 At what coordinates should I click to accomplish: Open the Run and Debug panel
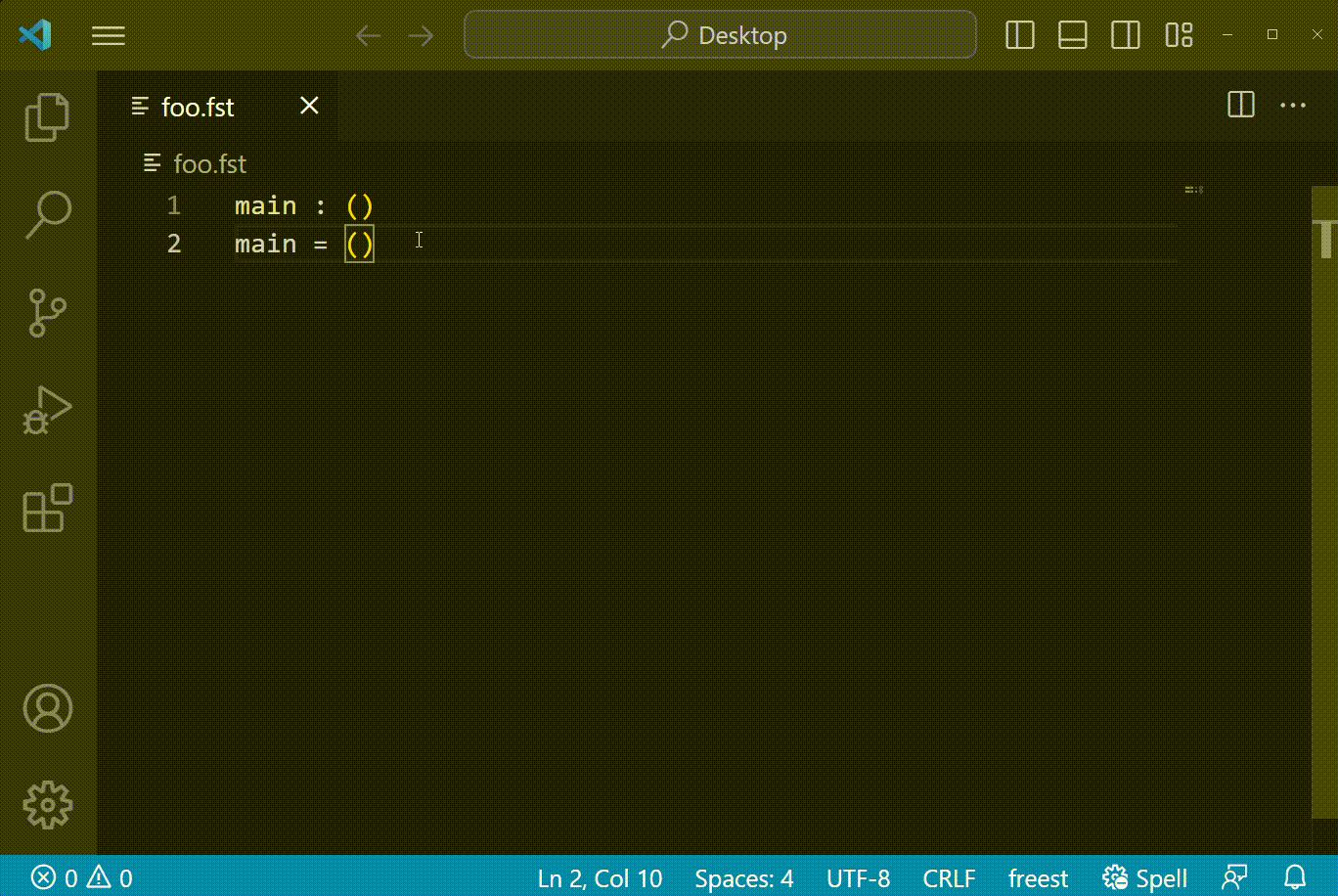pos(46,410)
